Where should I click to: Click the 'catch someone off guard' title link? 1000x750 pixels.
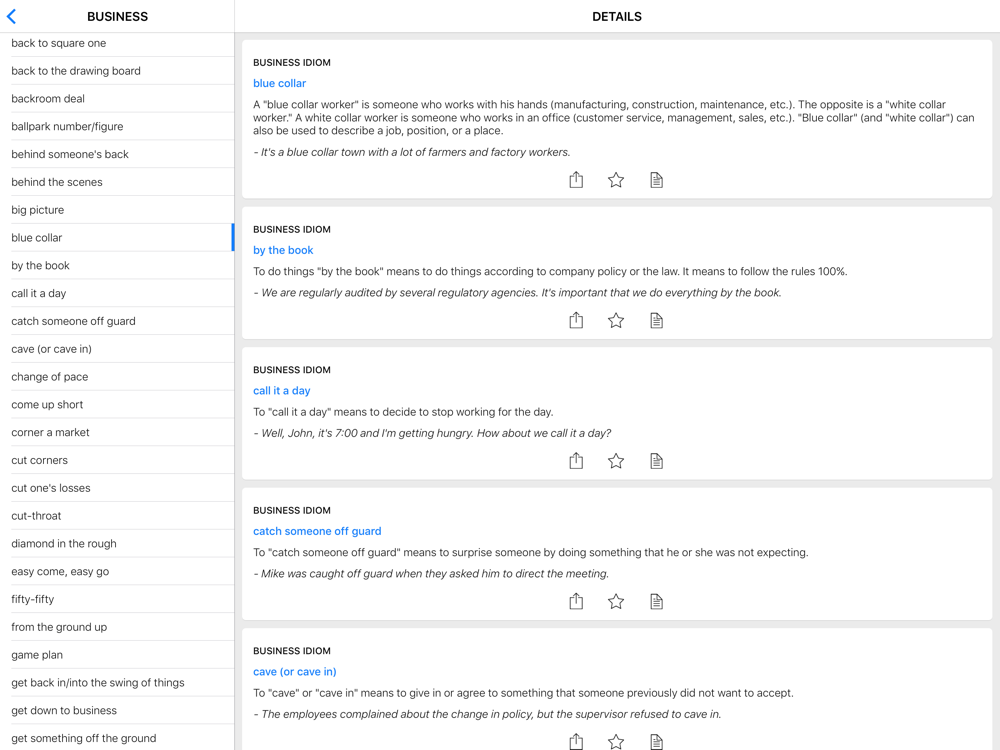(x=317, y=531)
